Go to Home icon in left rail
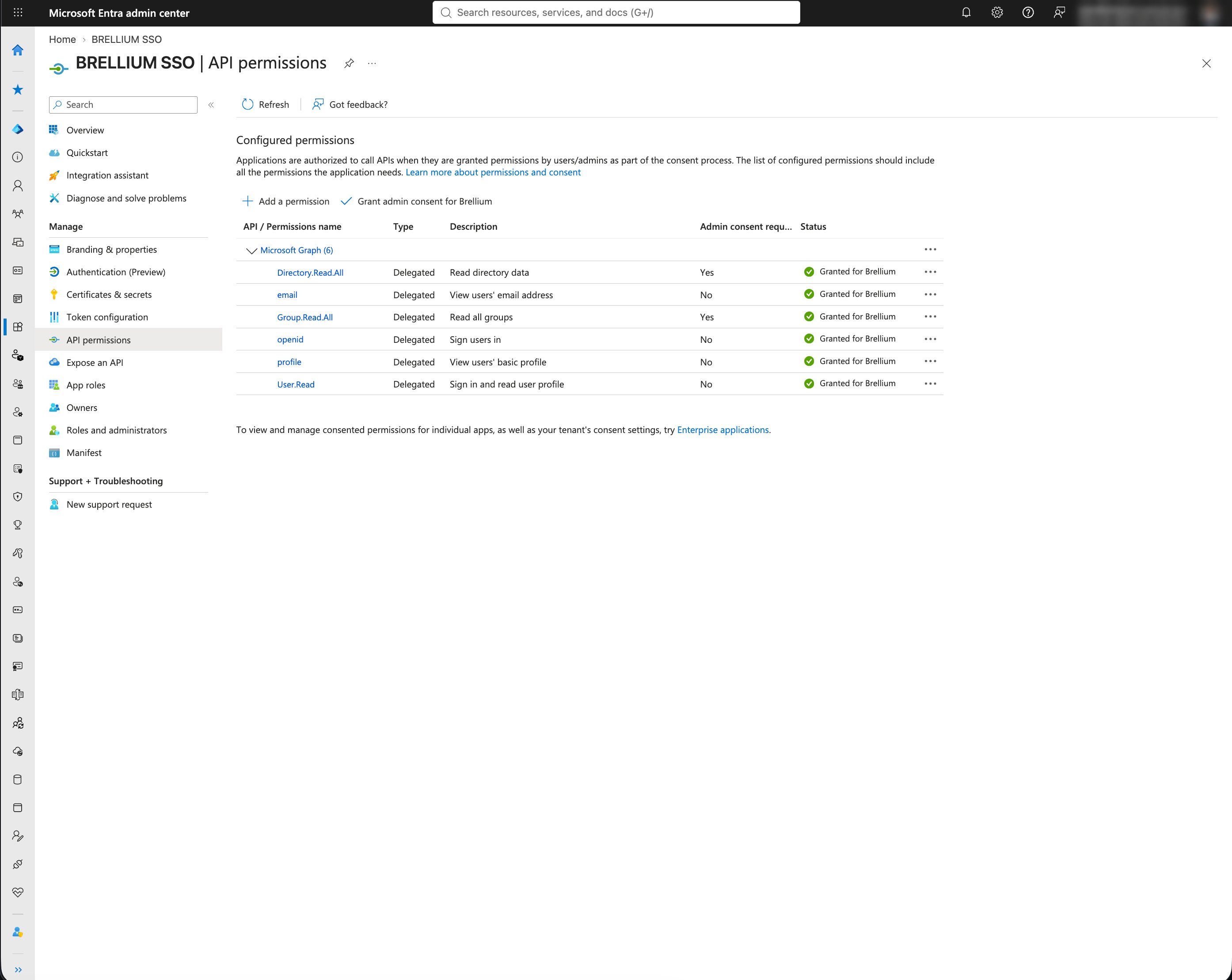Image resolution: width=1232 pixels, height=980 pixels. (x=18, y=50)
